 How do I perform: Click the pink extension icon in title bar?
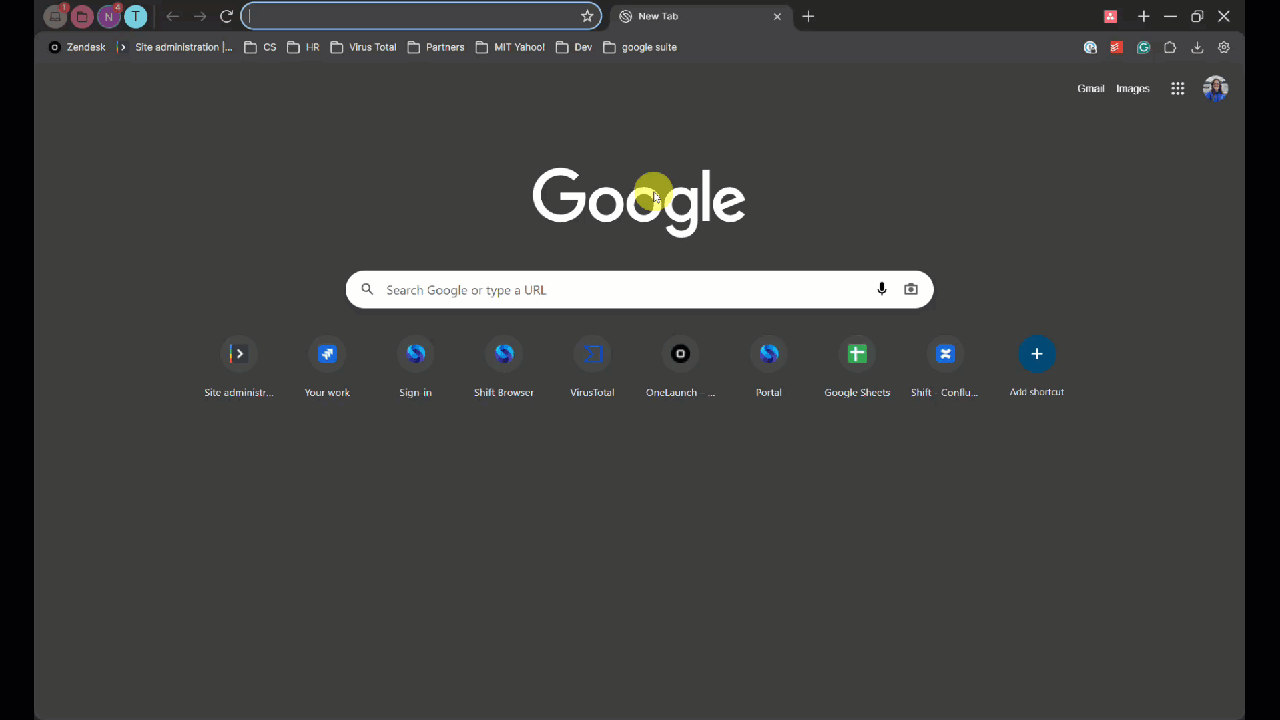(x=1110, y=16)
